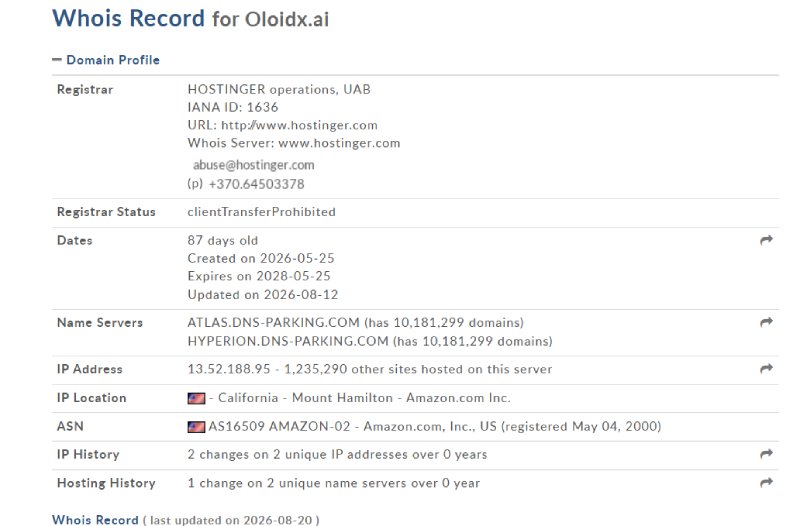Select the HYPERION.DNS-PARKING.COM name server
This screenshot has height=526, width=800.
coord(288,341)
